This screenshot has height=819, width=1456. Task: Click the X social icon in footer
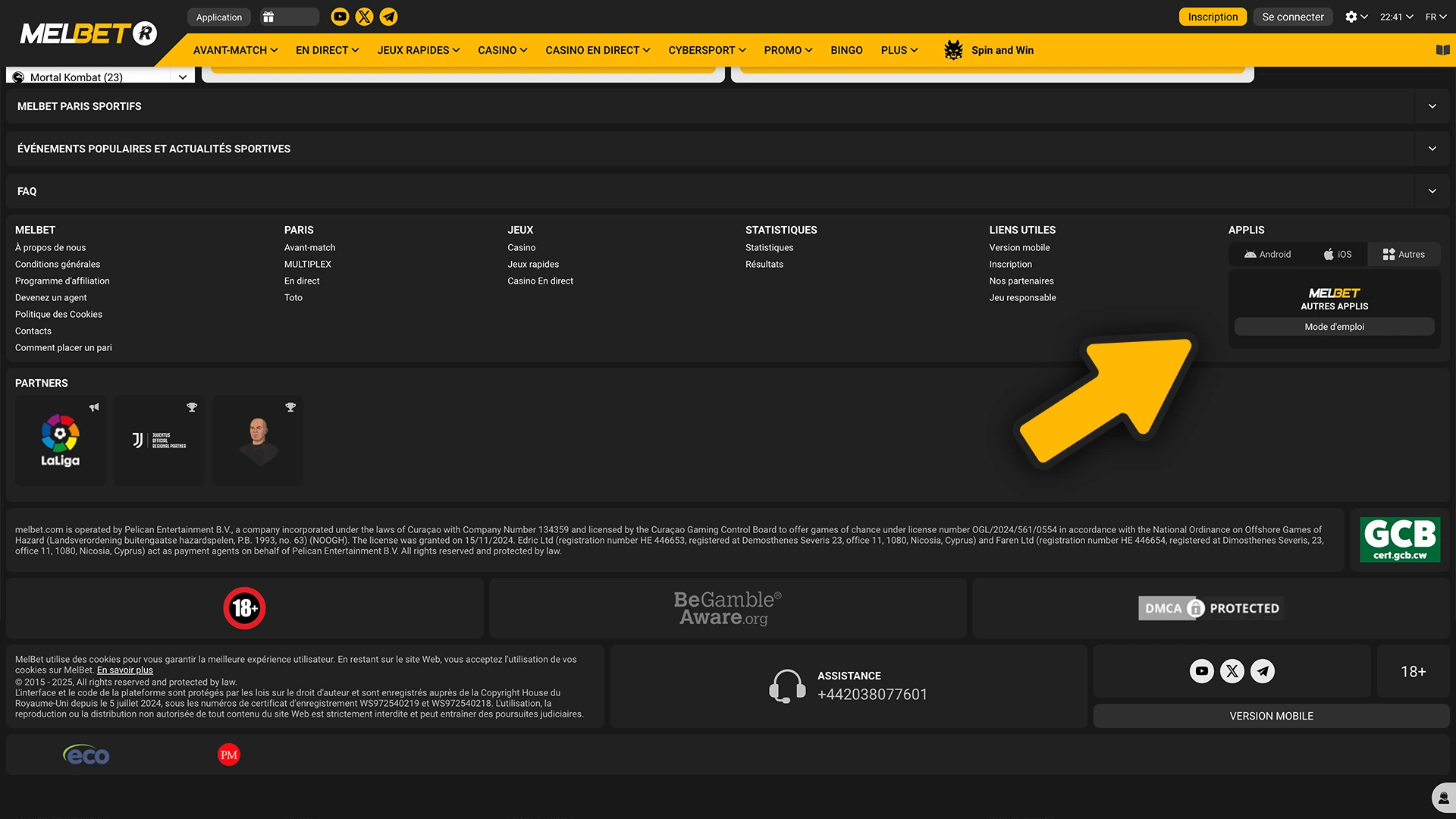(1232, 671)
